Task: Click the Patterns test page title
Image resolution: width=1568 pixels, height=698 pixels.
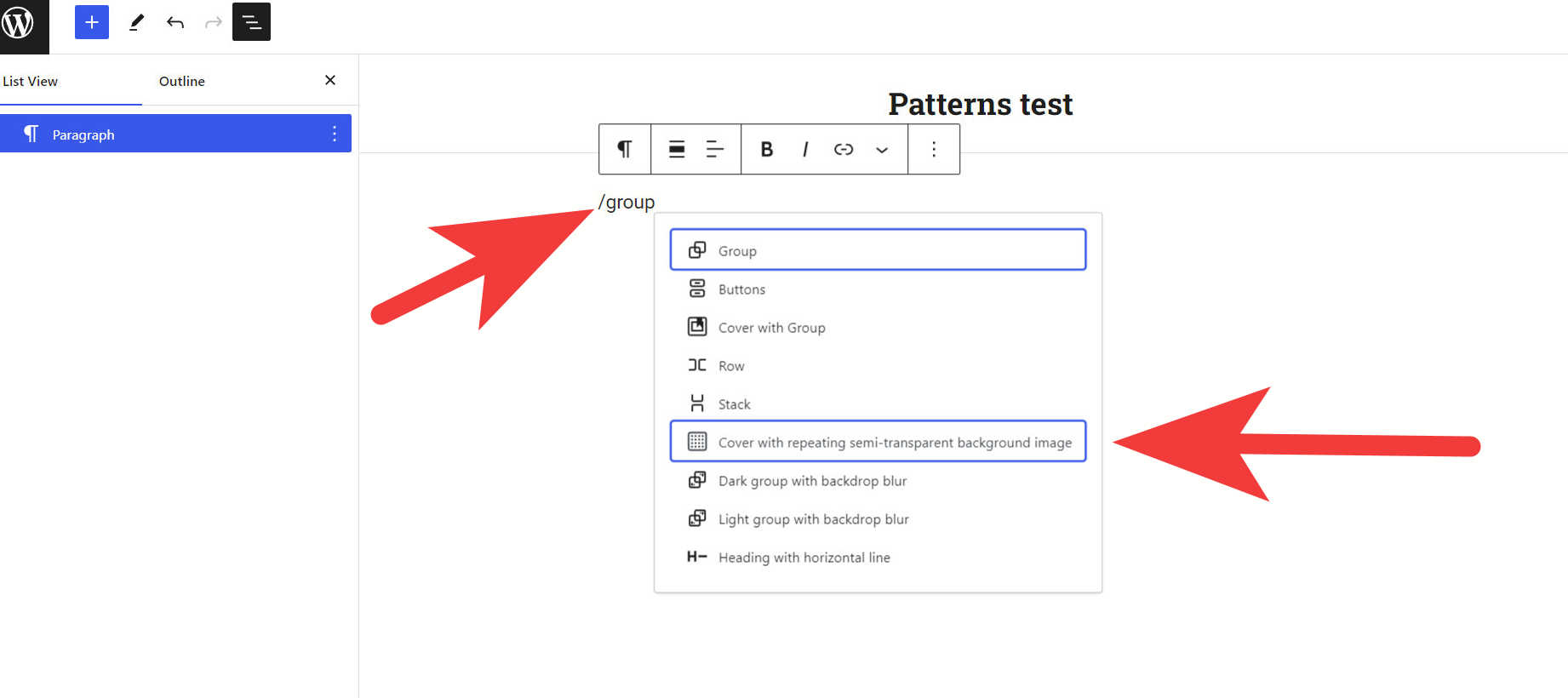Action: 980,104
